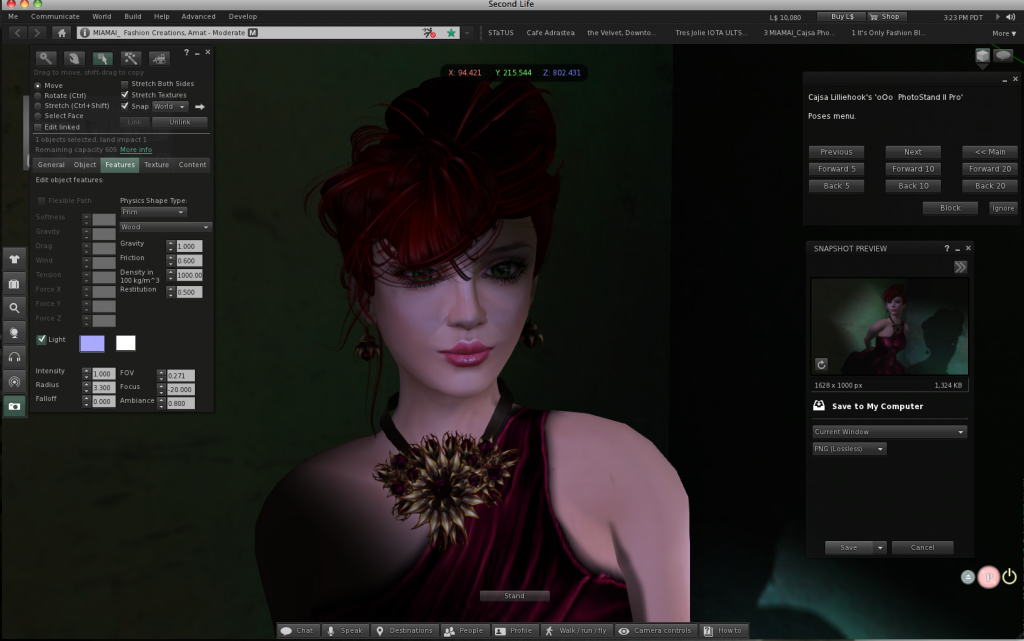This screenshot has width=1024, height=641.
Task: Enable Stretch Both Sides checkbox
Action: pos(125,84)
